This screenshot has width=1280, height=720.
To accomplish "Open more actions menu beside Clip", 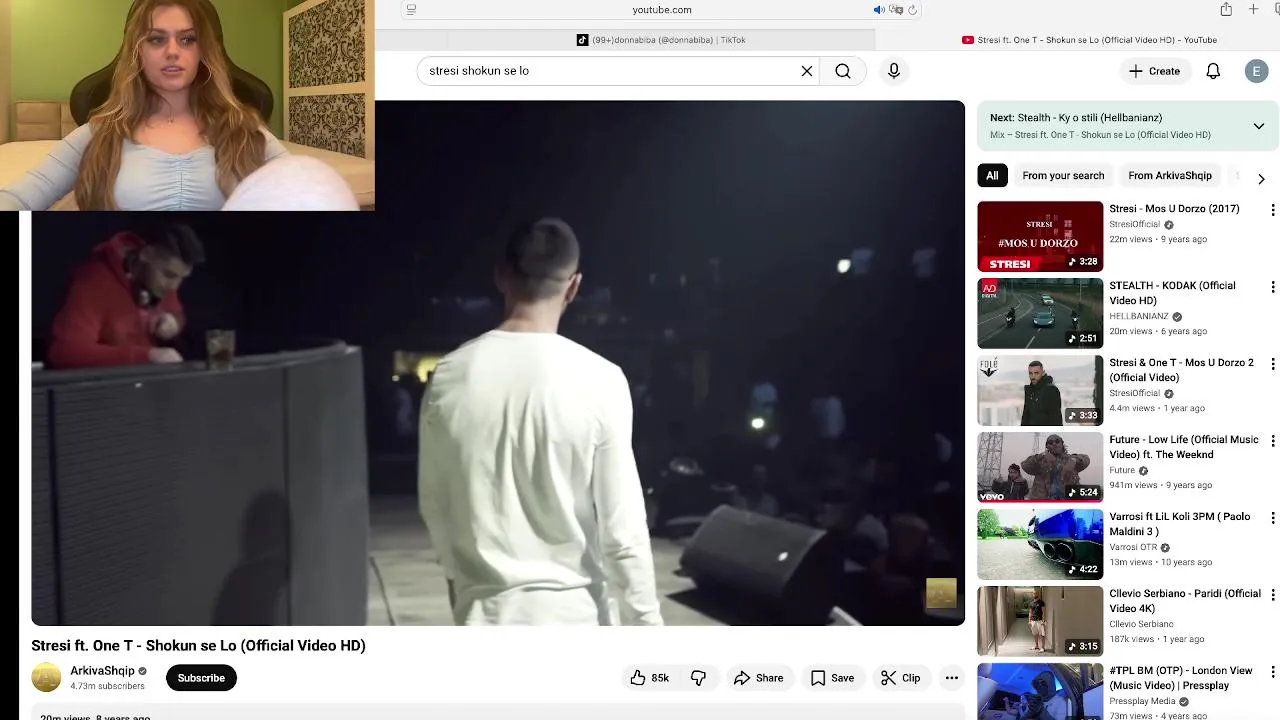I will coord(952,678).
